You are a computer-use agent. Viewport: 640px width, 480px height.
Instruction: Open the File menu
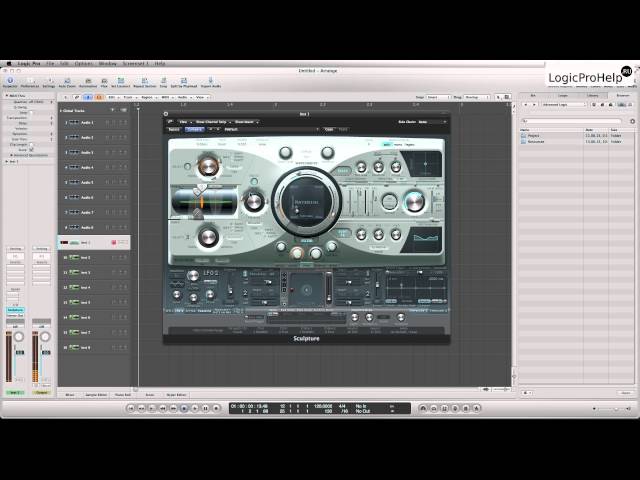pos(50,64)
